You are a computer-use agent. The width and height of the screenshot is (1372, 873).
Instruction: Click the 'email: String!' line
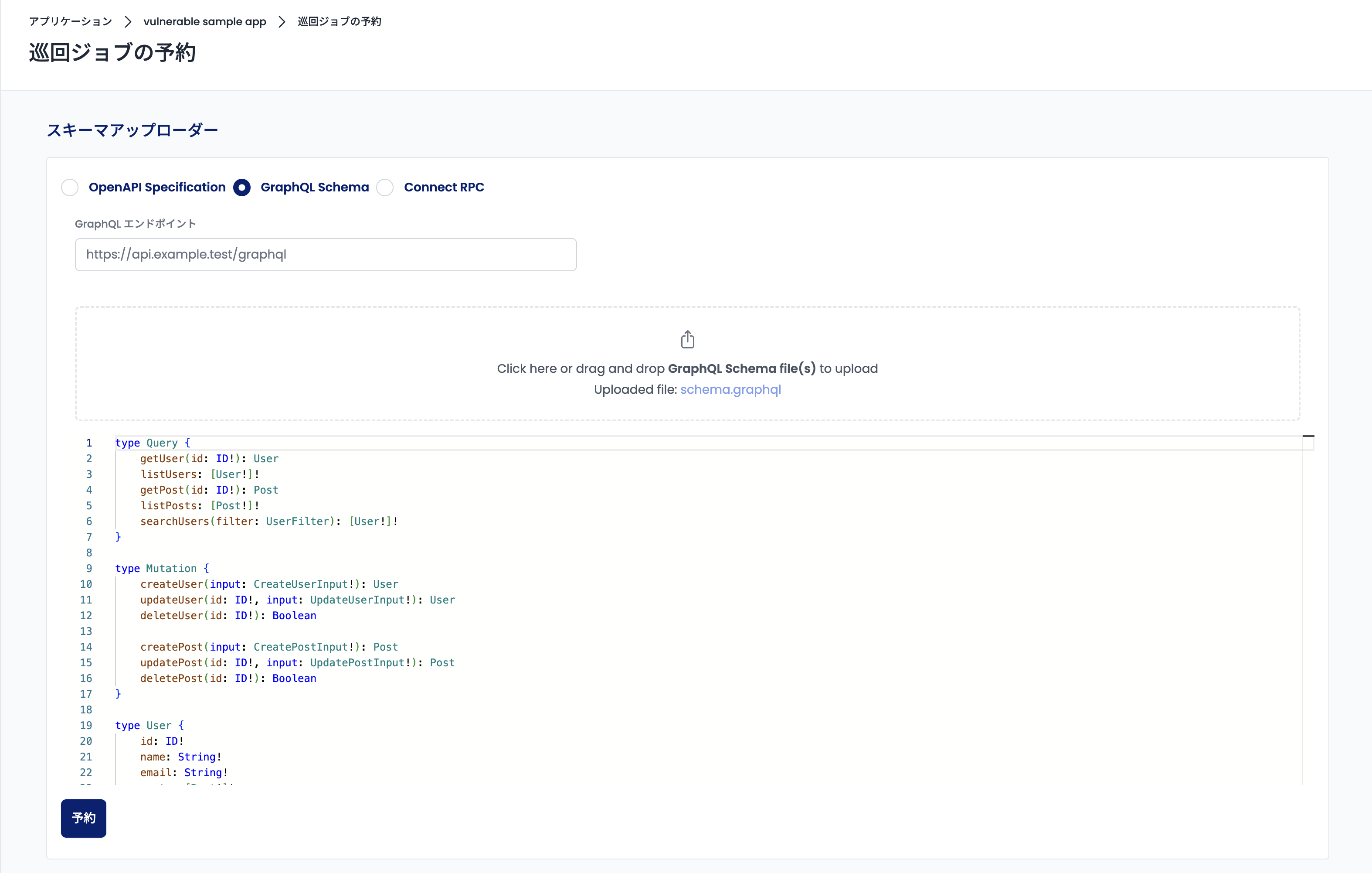pos(184,773)
